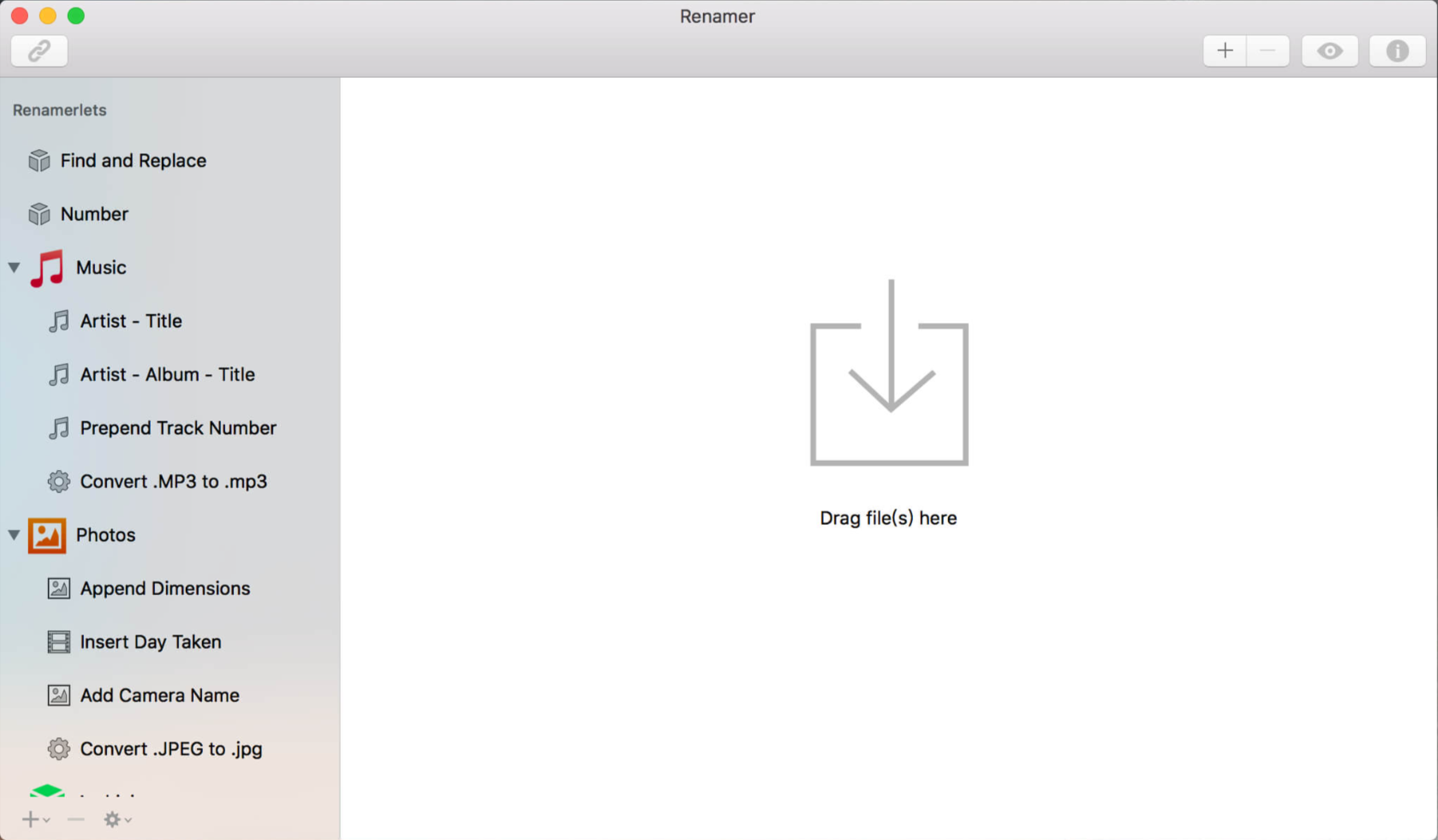Click the Drag file(s) here drop area

pos(888,402)
